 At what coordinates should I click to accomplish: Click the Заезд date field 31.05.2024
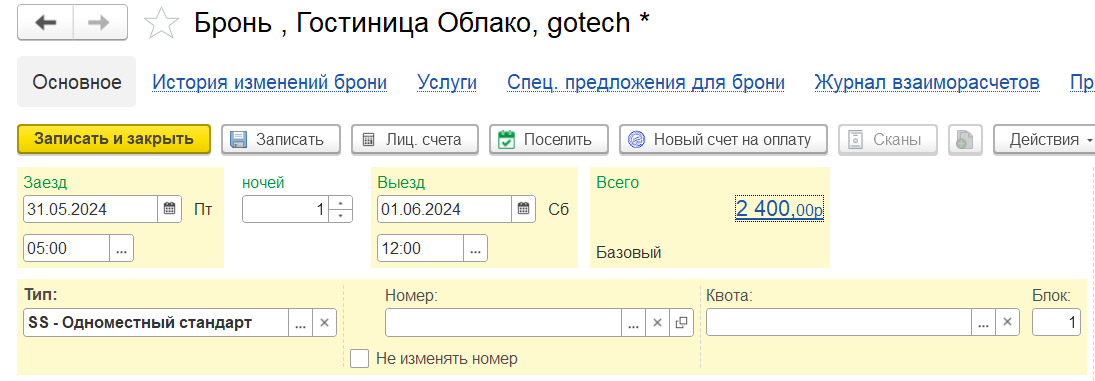pyautogui.click(x=91, y=209)
